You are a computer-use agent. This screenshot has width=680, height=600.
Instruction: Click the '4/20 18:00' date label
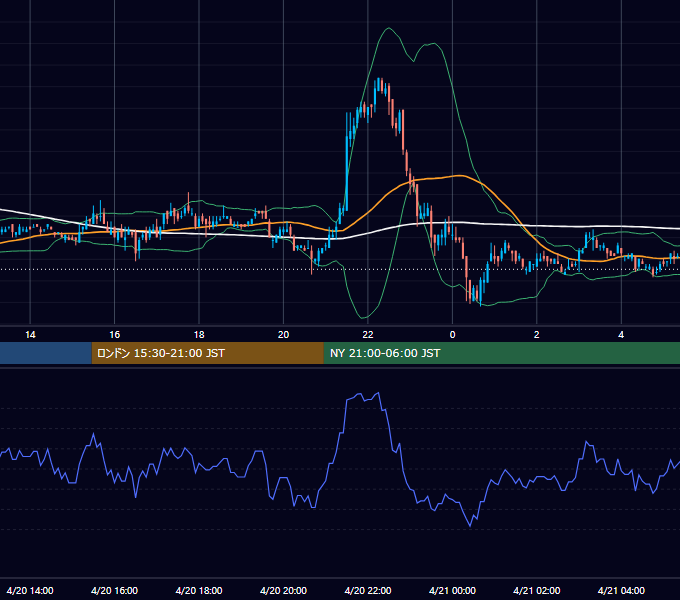(199, 590)
